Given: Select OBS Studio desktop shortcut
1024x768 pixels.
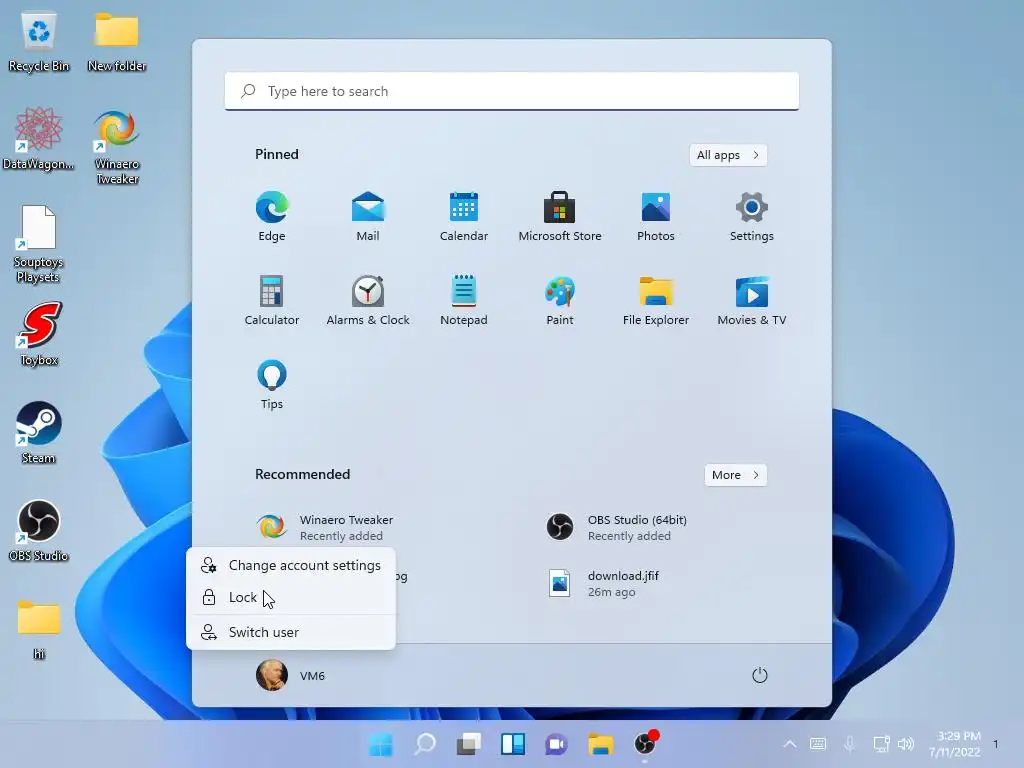Looking at the screenshot, I should pyautogui.click(x=39, y=530).
